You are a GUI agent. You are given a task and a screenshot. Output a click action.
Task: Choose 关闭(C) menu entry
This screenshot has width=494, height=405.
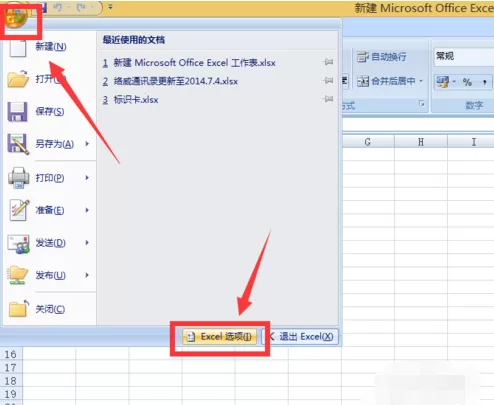(50, 309)
